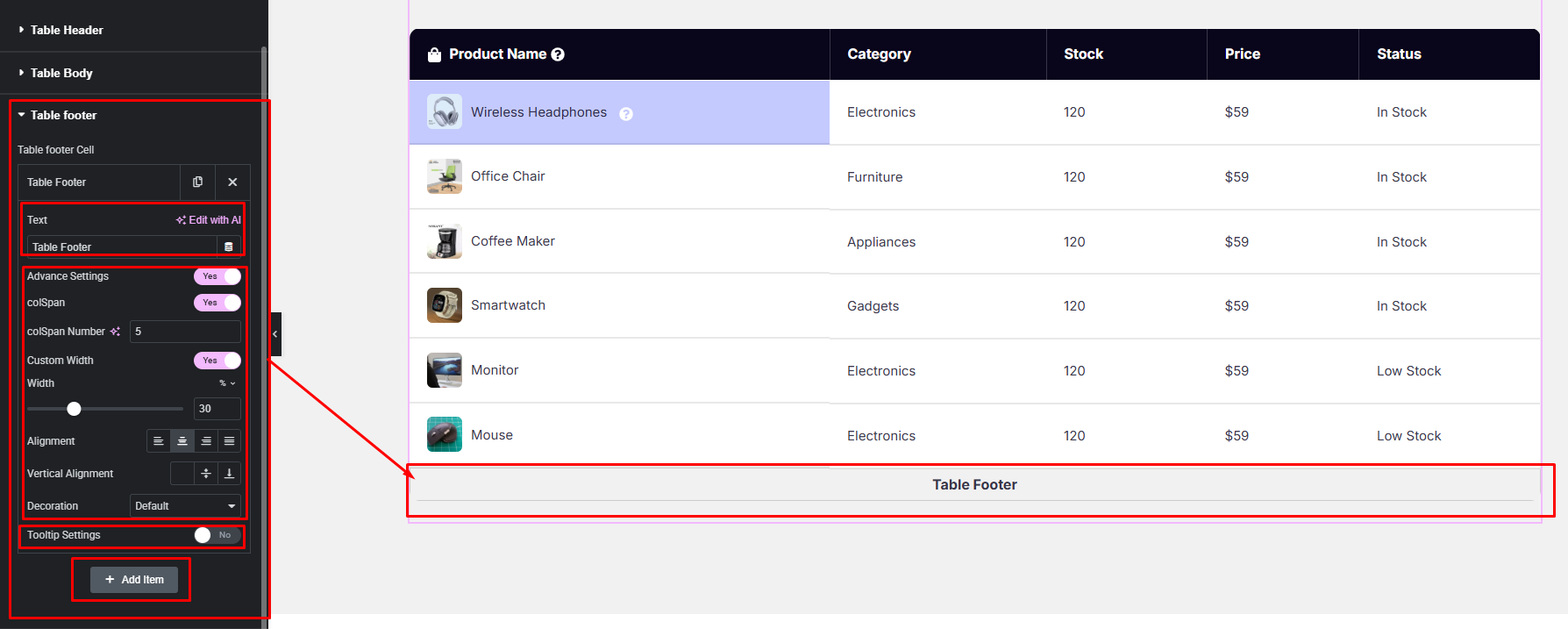Set alignment to justified

tap(229, 441)
